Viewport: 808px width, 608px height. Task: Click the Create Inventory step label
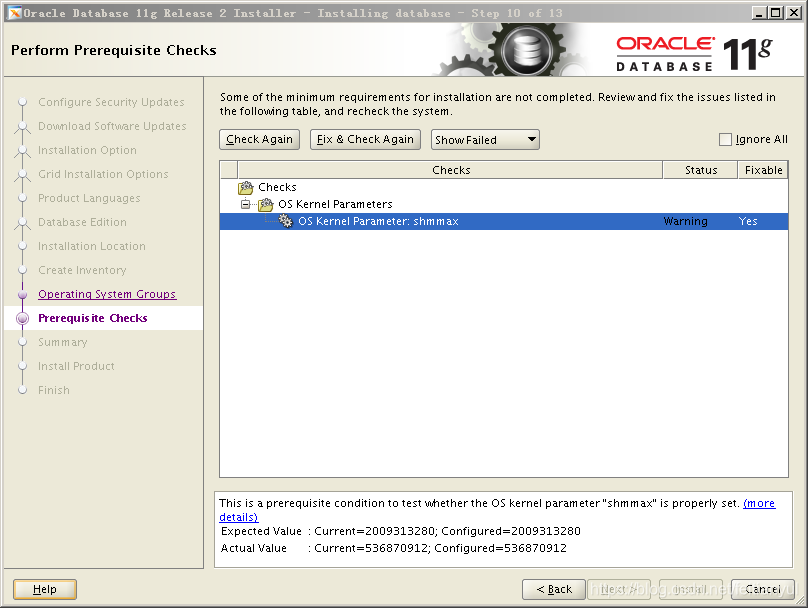pos(82,271)
